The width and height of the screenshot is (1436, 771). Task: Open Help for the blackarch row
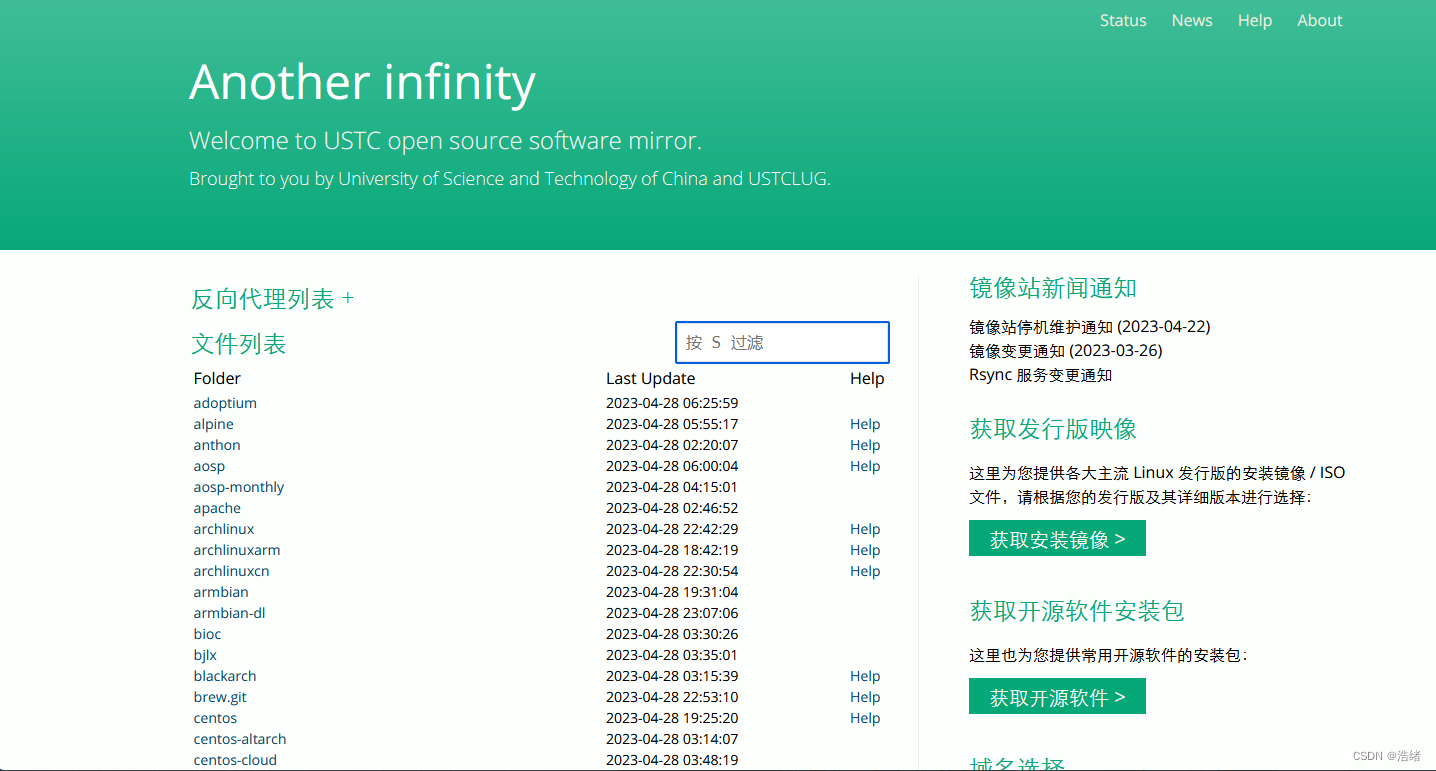(x=865, y=676)
